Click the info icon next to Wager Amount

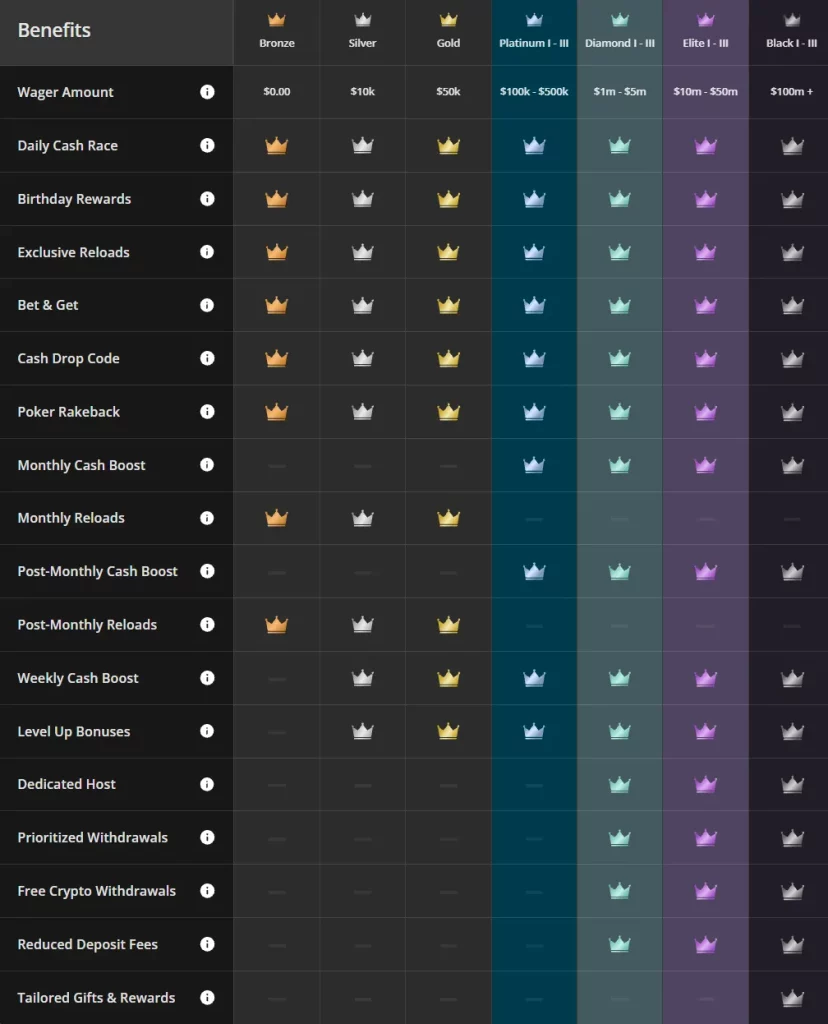tap(207, 92)
